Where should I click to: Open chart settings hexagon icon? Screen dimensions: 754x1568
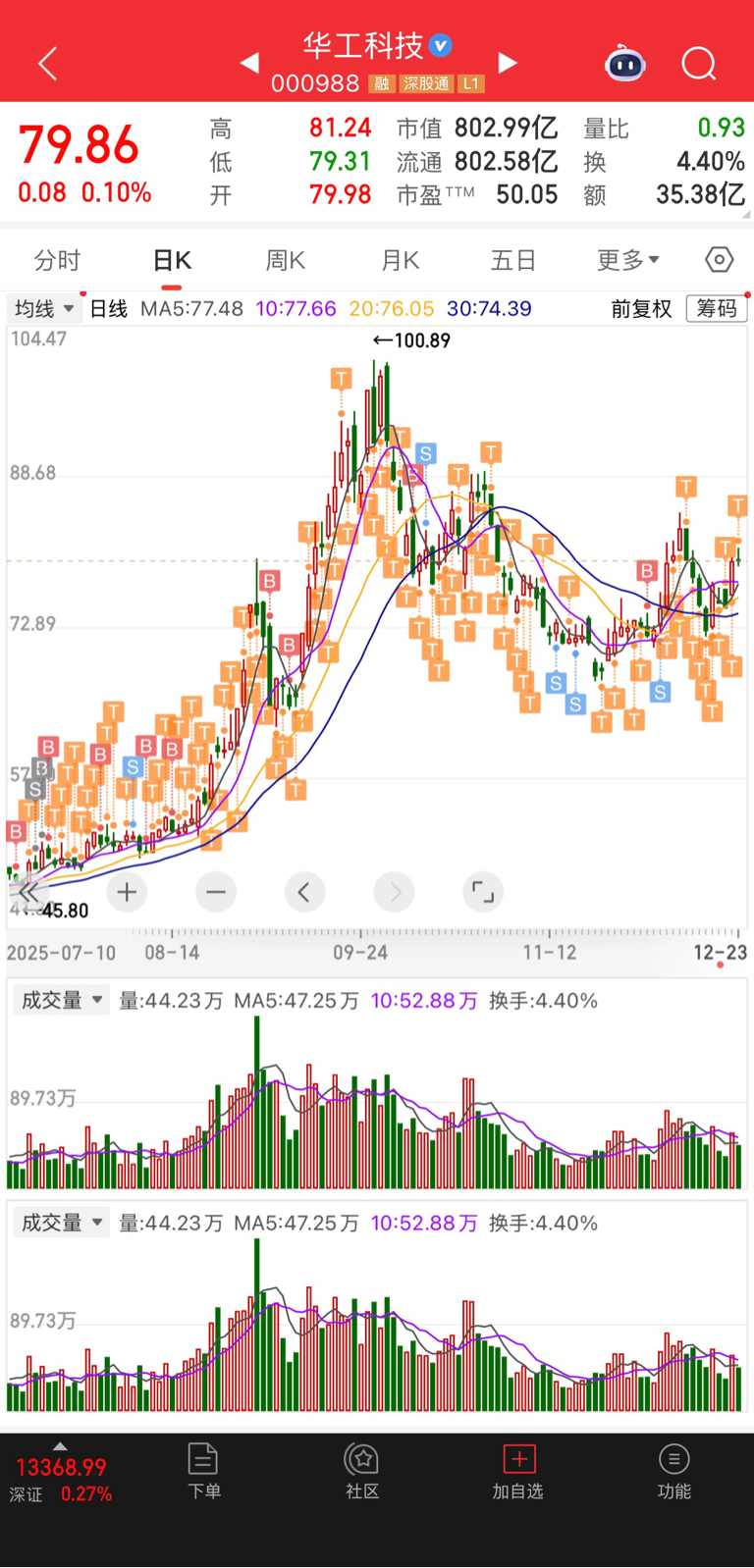tap(720, 260)
